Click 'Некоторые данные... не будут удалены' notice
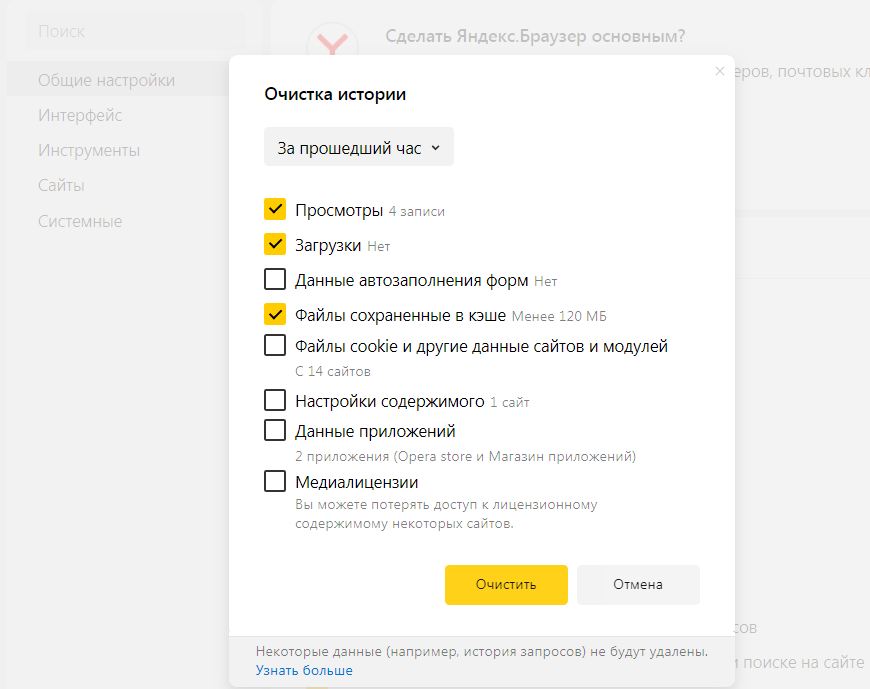 482,651
